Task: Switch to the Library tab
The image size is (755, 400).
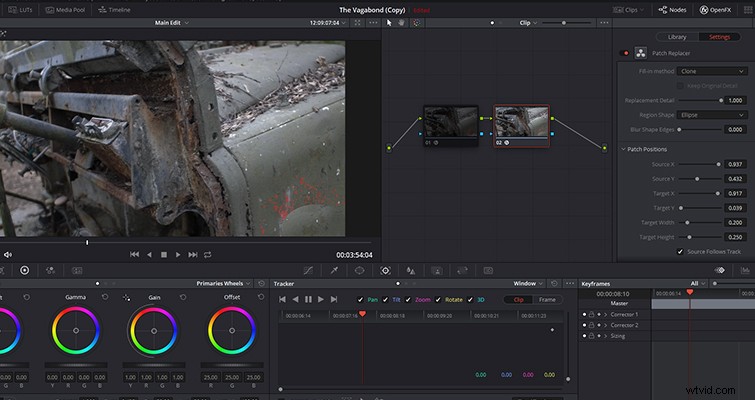Action: click(x=677, y=37)
